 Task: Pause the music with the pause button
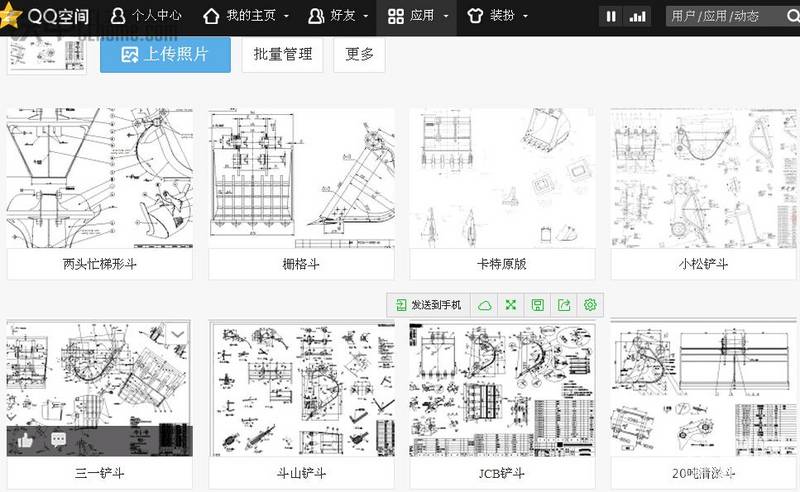611,17
